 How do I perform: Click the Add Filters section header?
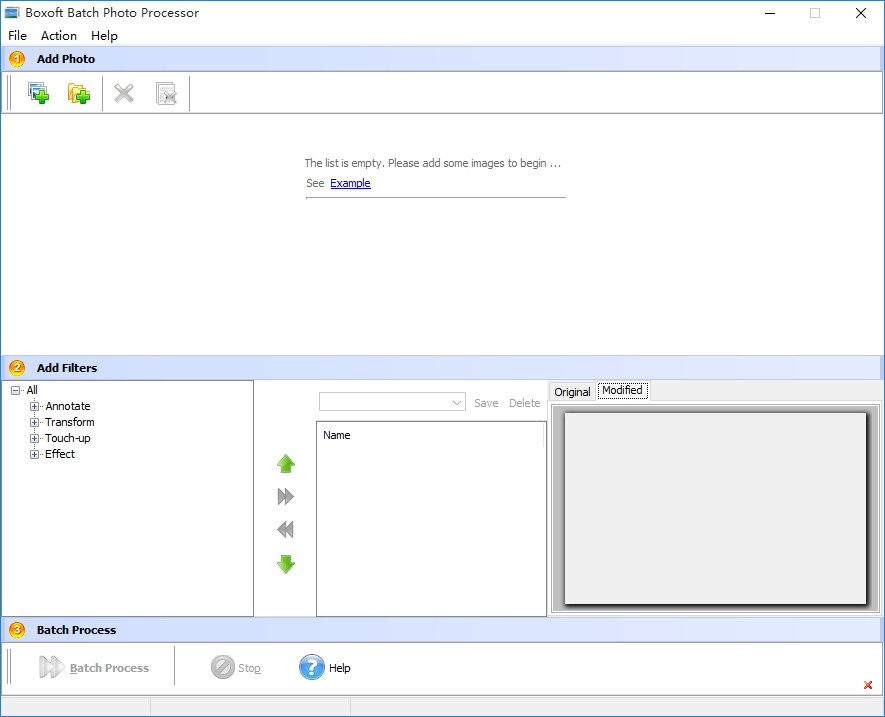click(441, 368)
